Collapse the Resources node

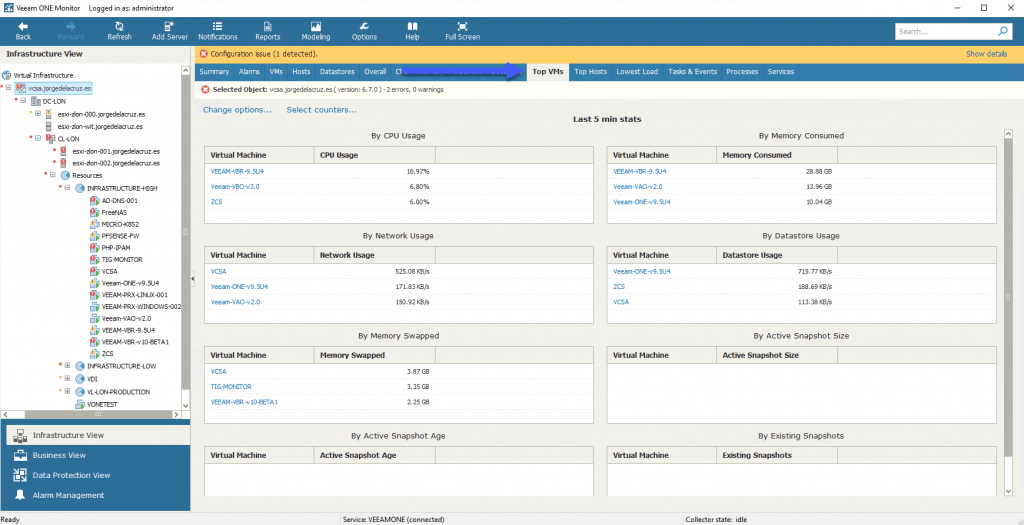click(x=53, y=175)
